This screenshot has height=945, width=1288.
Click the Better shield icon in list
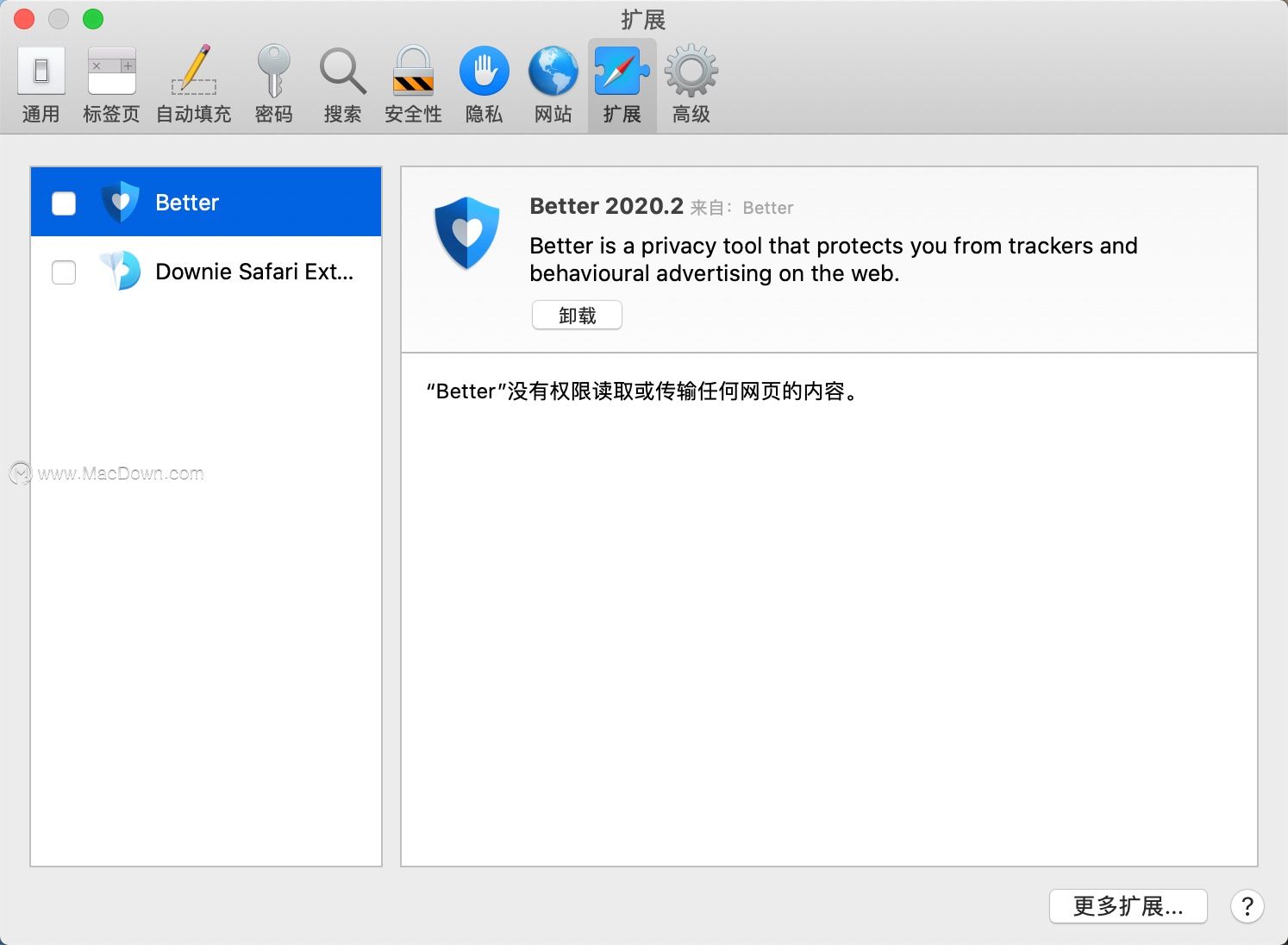[x=120, y=202]
